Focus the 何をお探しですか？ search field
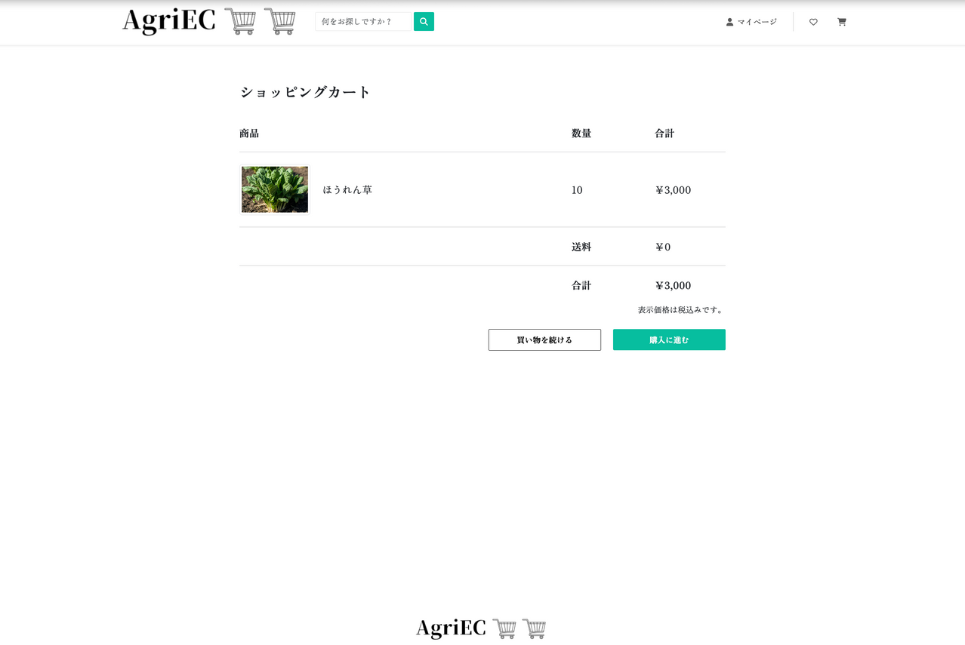 point(364,21)
